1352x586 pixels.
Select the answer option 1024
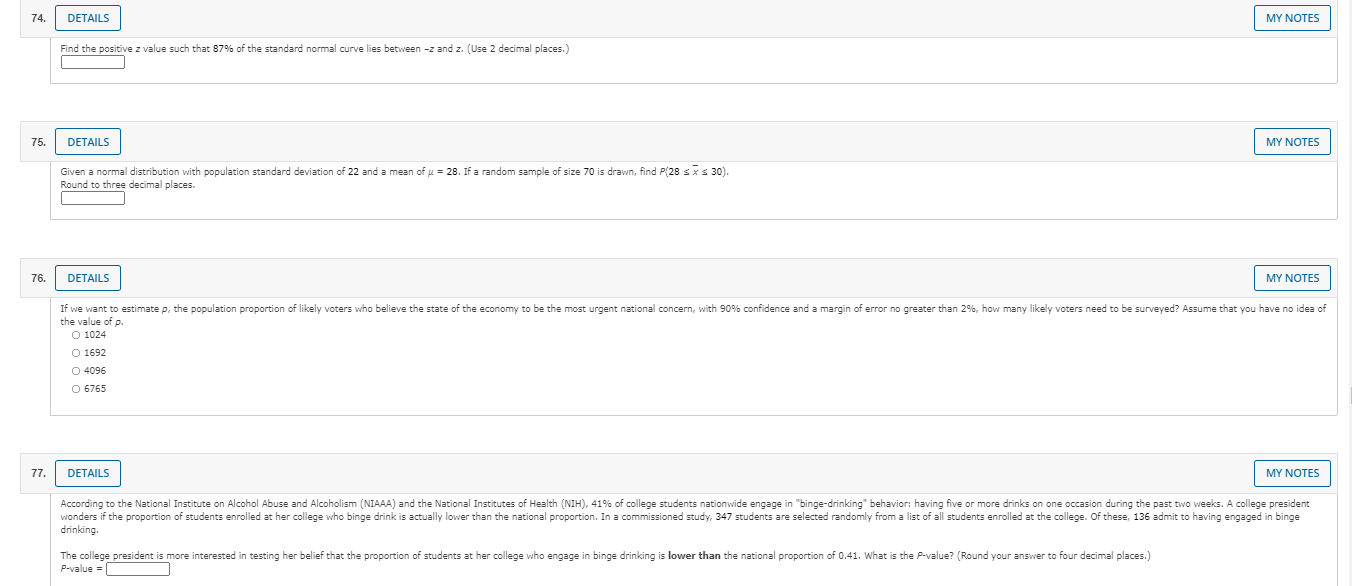[75, 334]
